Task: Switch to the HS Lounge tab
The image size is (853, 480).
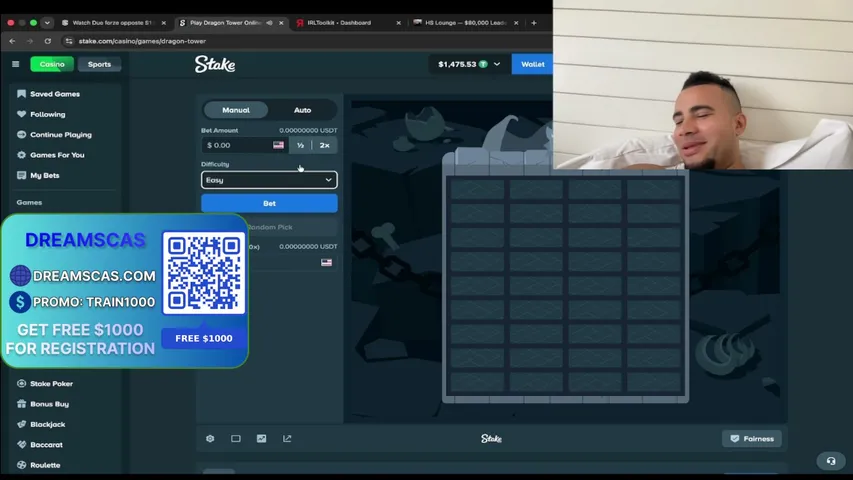Action: [465, 23]
